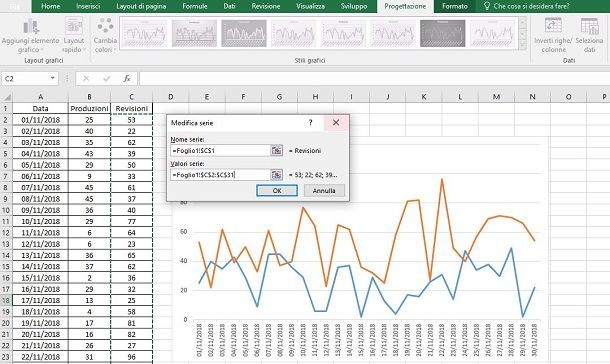The width and height of the screenshot is (610, 364).
Task: Open the Layout di pagina tab
Action: pos(141,6)
